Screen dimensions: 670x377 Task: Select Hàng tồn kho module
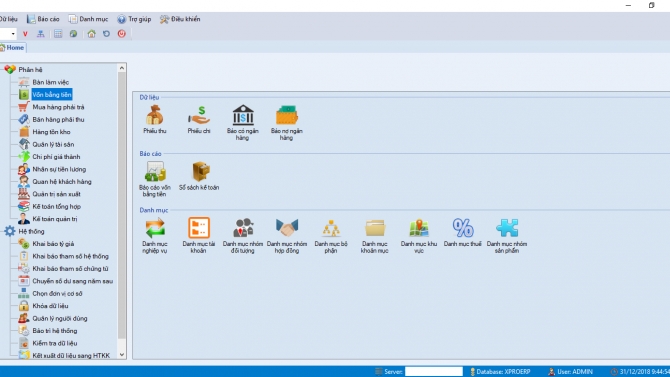51,132
